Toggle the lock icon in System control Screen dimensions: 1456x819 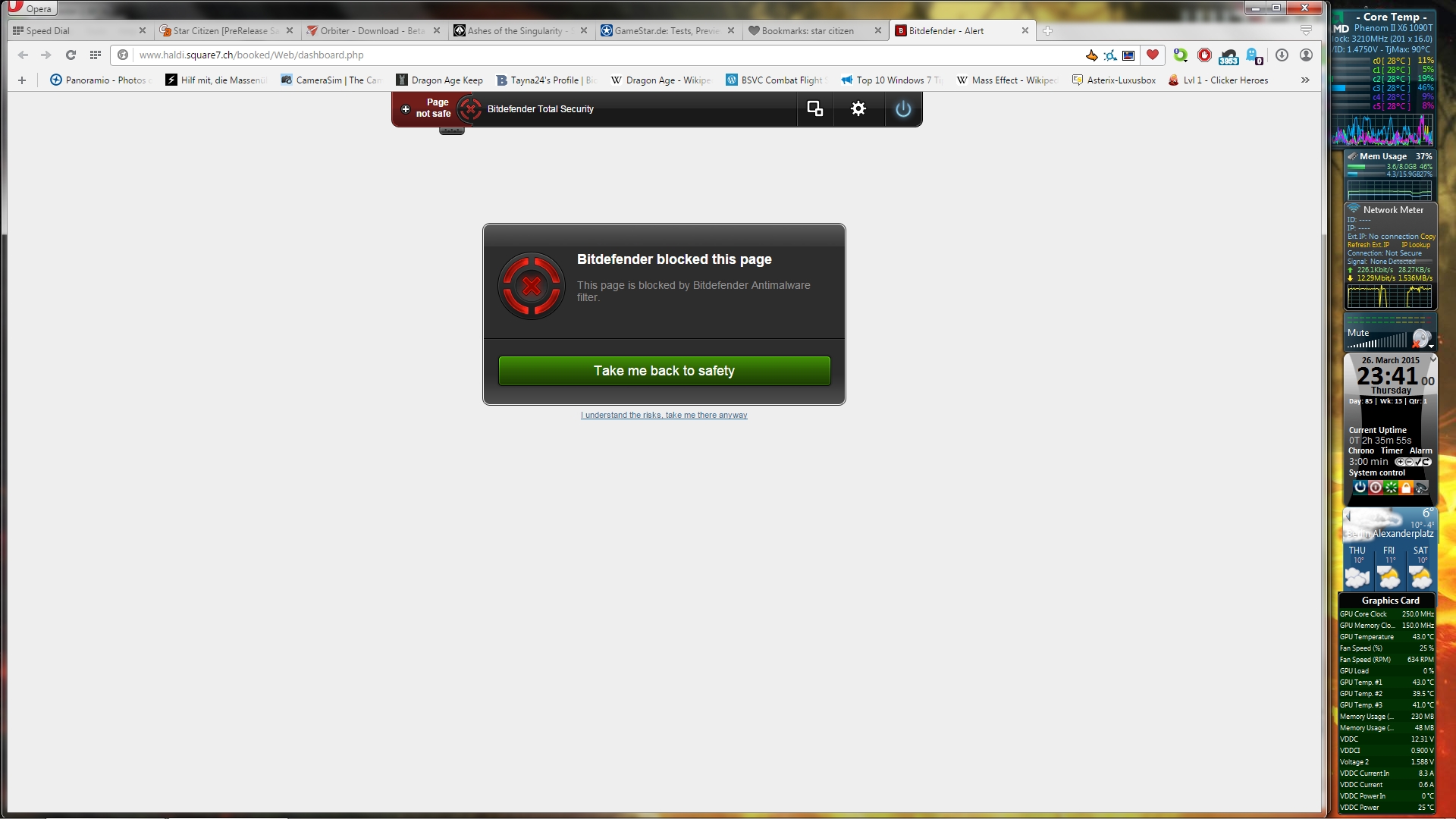[x=1406, y=488]
